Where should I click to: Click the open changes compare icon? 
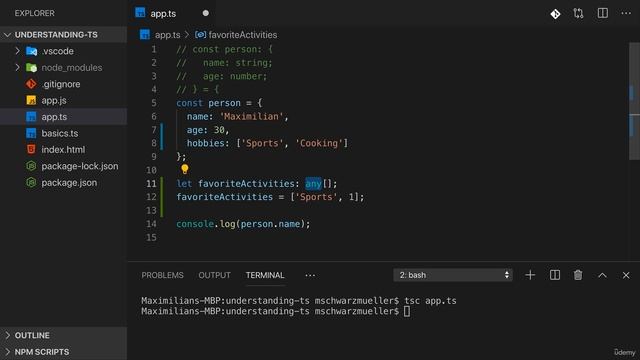point(578,13)
